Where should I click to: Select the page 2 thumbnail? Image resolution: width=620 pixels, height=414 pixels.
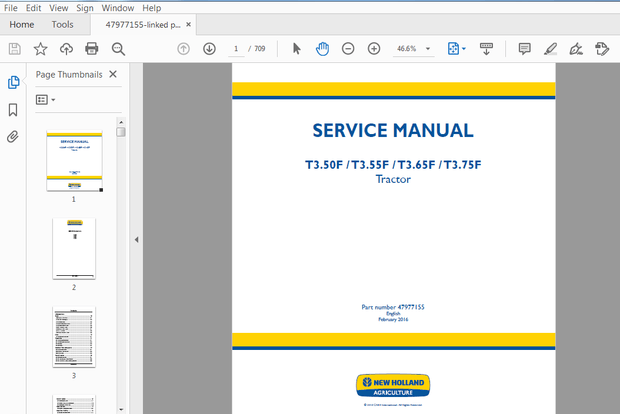point(74,248)
